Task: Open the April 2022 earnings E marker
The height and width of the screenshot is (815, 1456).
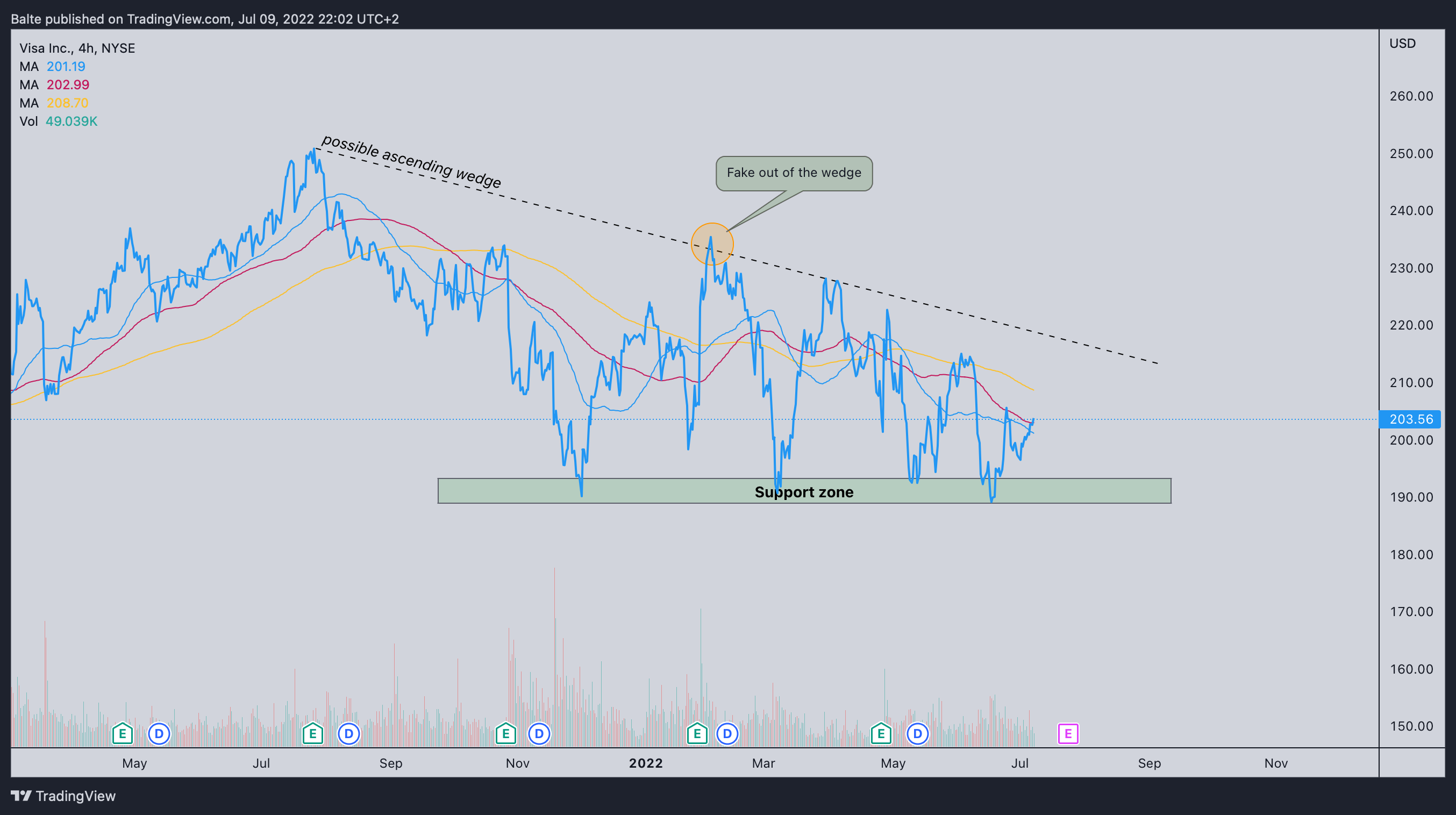Action: 881,734
